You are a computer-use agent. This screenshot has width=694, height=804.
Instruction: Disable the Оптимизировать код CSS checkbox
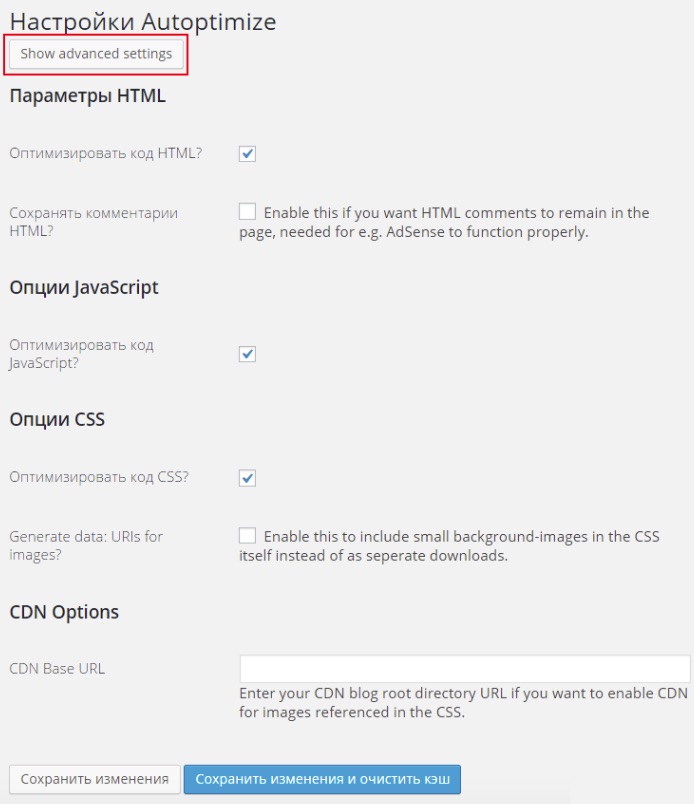[x=248, y=478]
